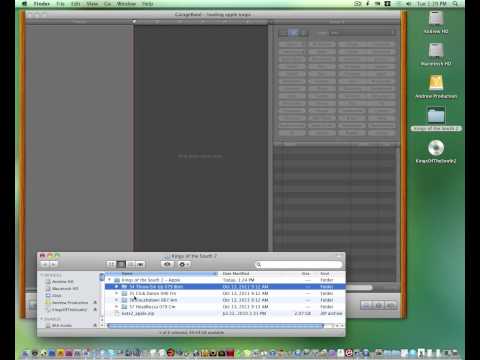Click the Finder window search field
The height and width of the screenshot is (360, 480).
pos(299,265)
